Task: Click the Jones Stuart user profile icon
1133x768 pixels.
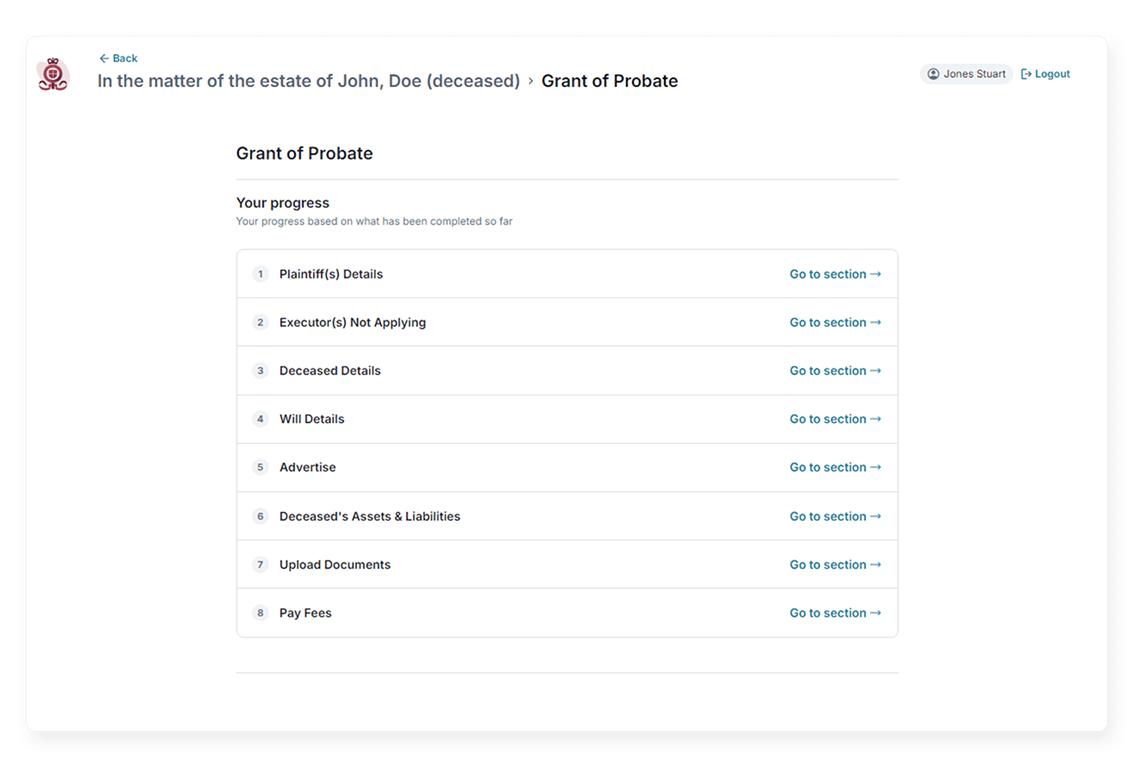Action: coord(934,74)
